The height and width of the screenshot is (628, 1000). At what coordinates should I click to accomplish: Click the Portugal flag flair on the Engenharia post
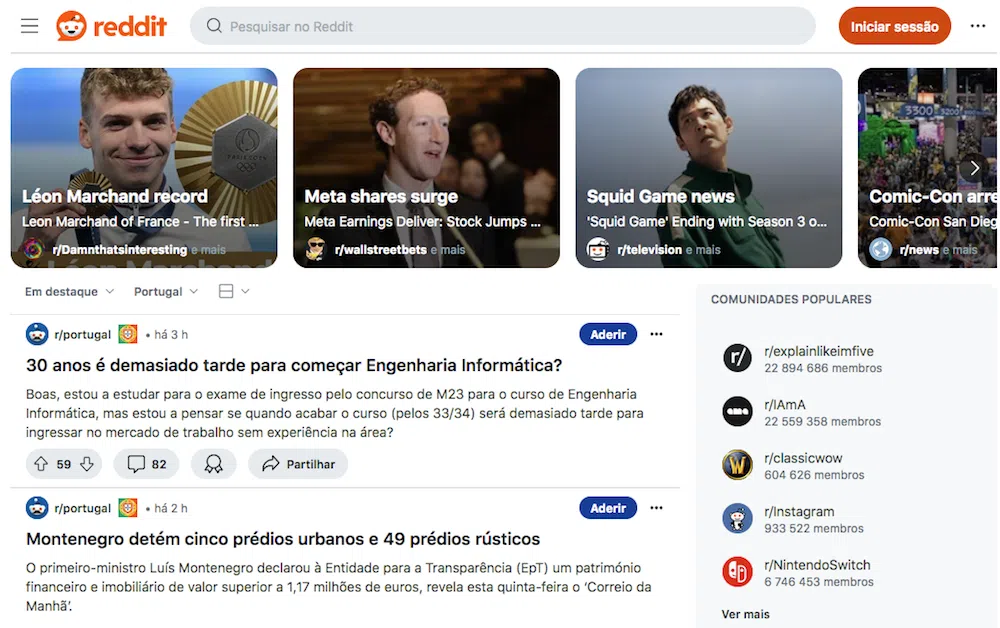(128, 334)
